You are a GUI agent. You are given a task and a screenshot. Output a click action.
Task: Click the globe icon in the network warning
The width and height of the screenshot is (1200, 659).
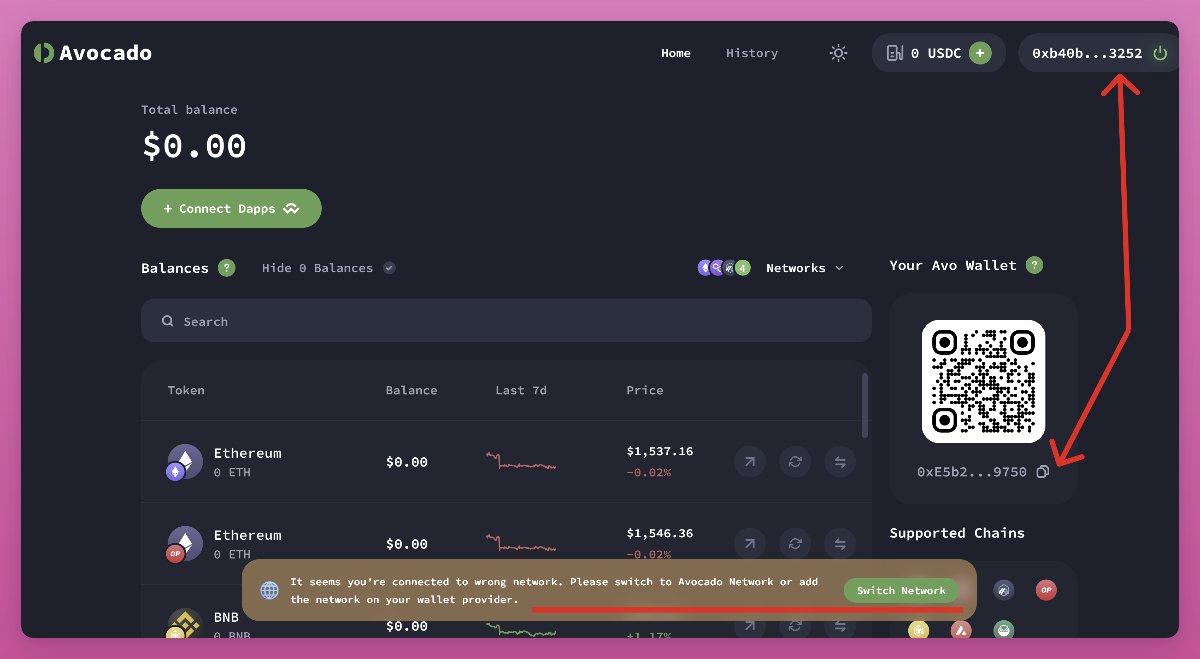(x=269, y=590)
